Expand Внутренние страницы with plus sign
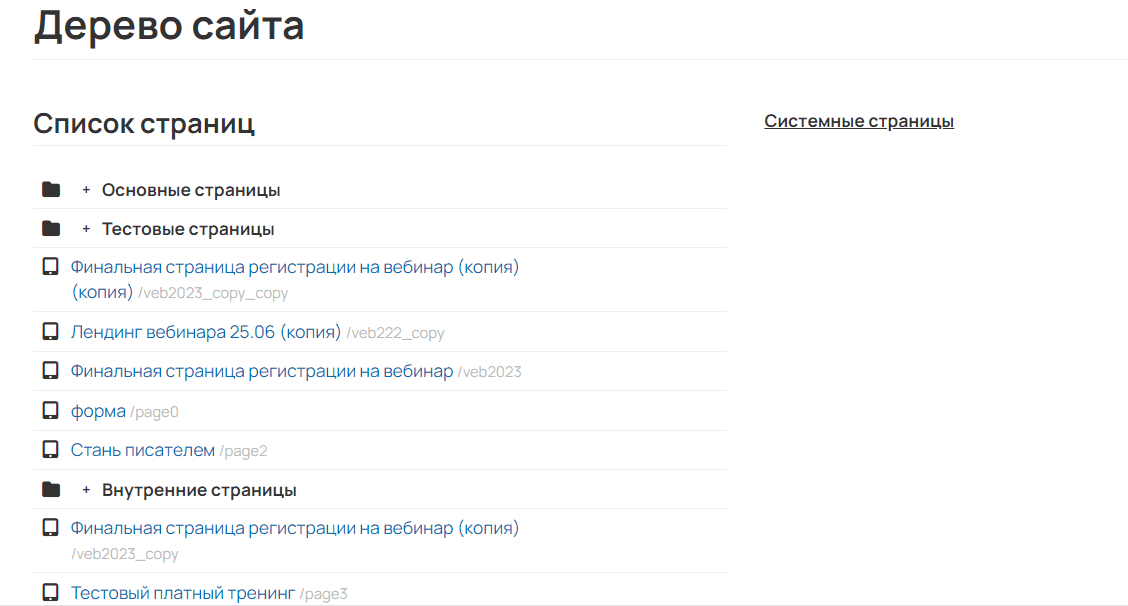 coord(86,490)
